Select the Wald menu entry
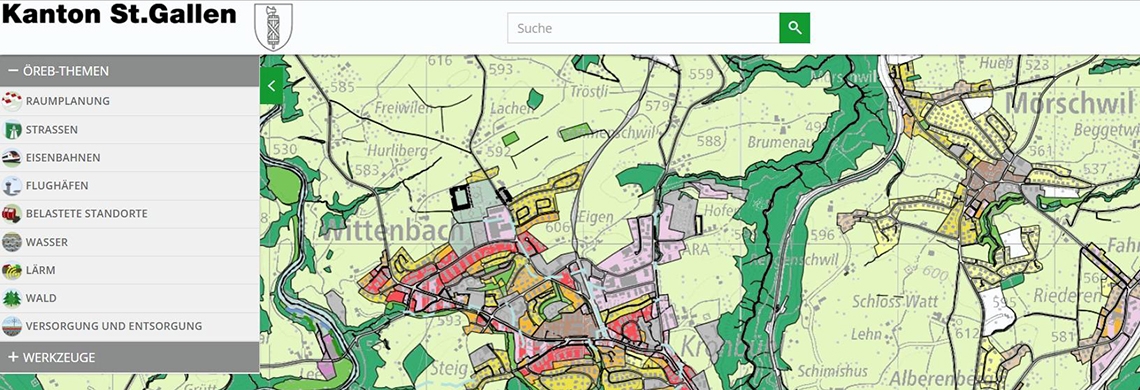 [129, 298]
